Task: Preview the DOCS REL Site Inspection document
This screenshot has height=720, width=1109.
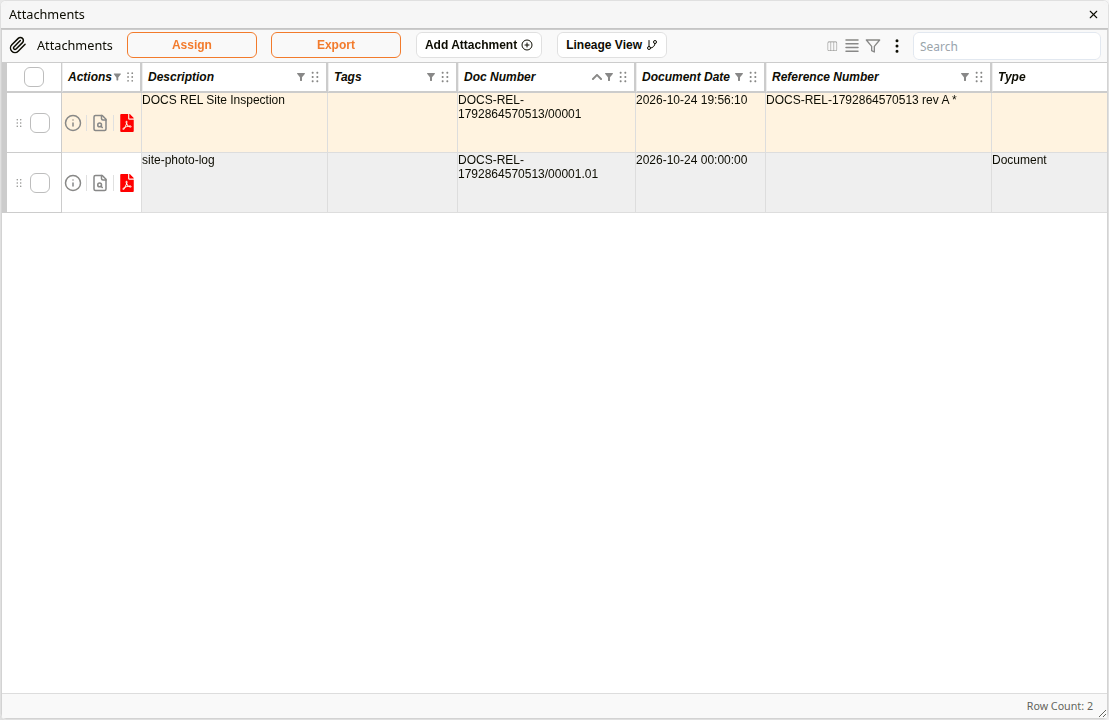Action: coord(100,123)
